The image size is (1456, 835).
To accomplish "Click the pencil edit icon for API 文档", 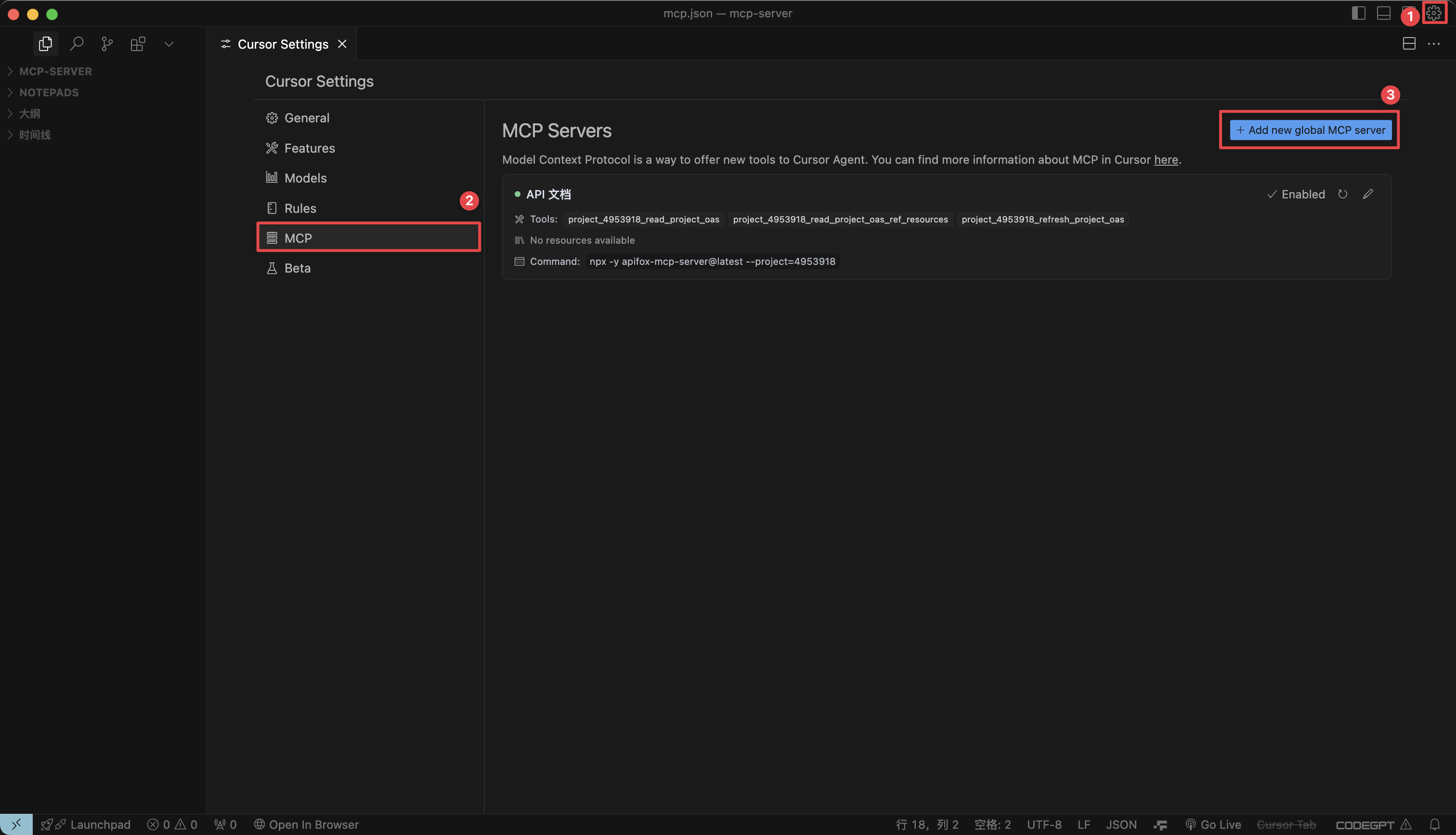I will pos(1368,194).
